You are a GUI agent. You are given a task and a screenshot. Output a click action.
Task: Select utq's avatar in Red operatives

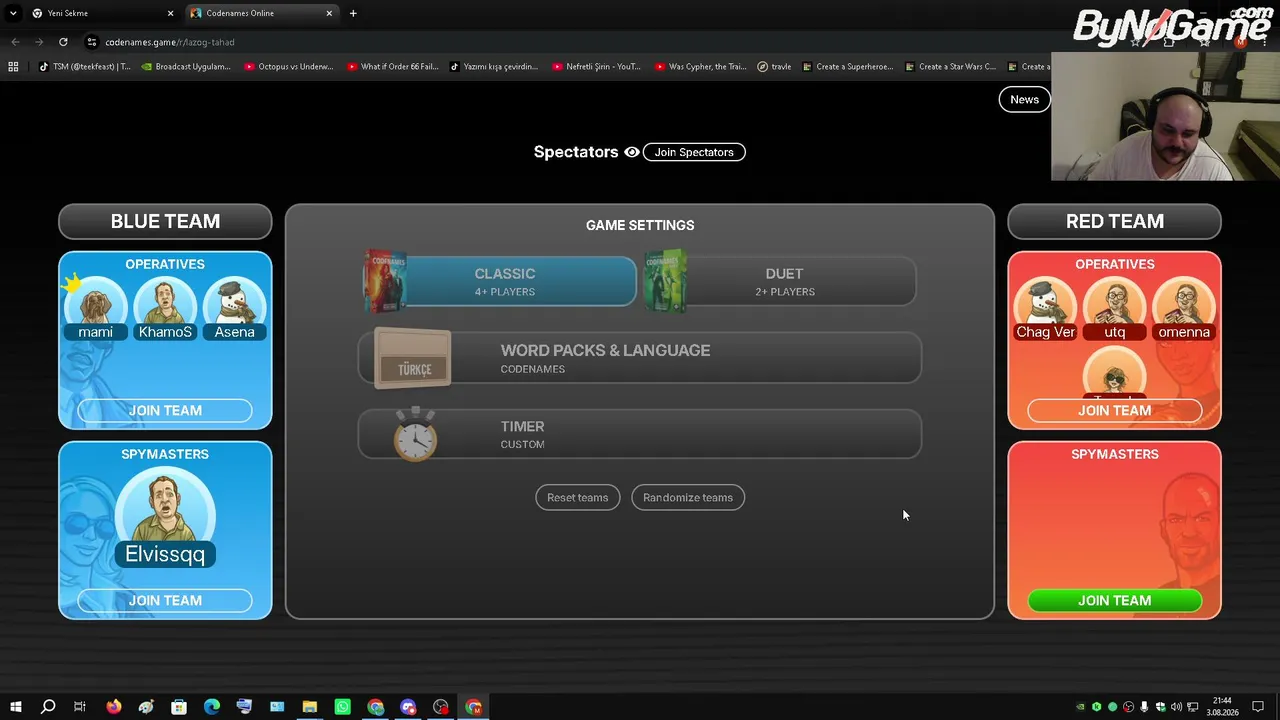(1115, 302)
